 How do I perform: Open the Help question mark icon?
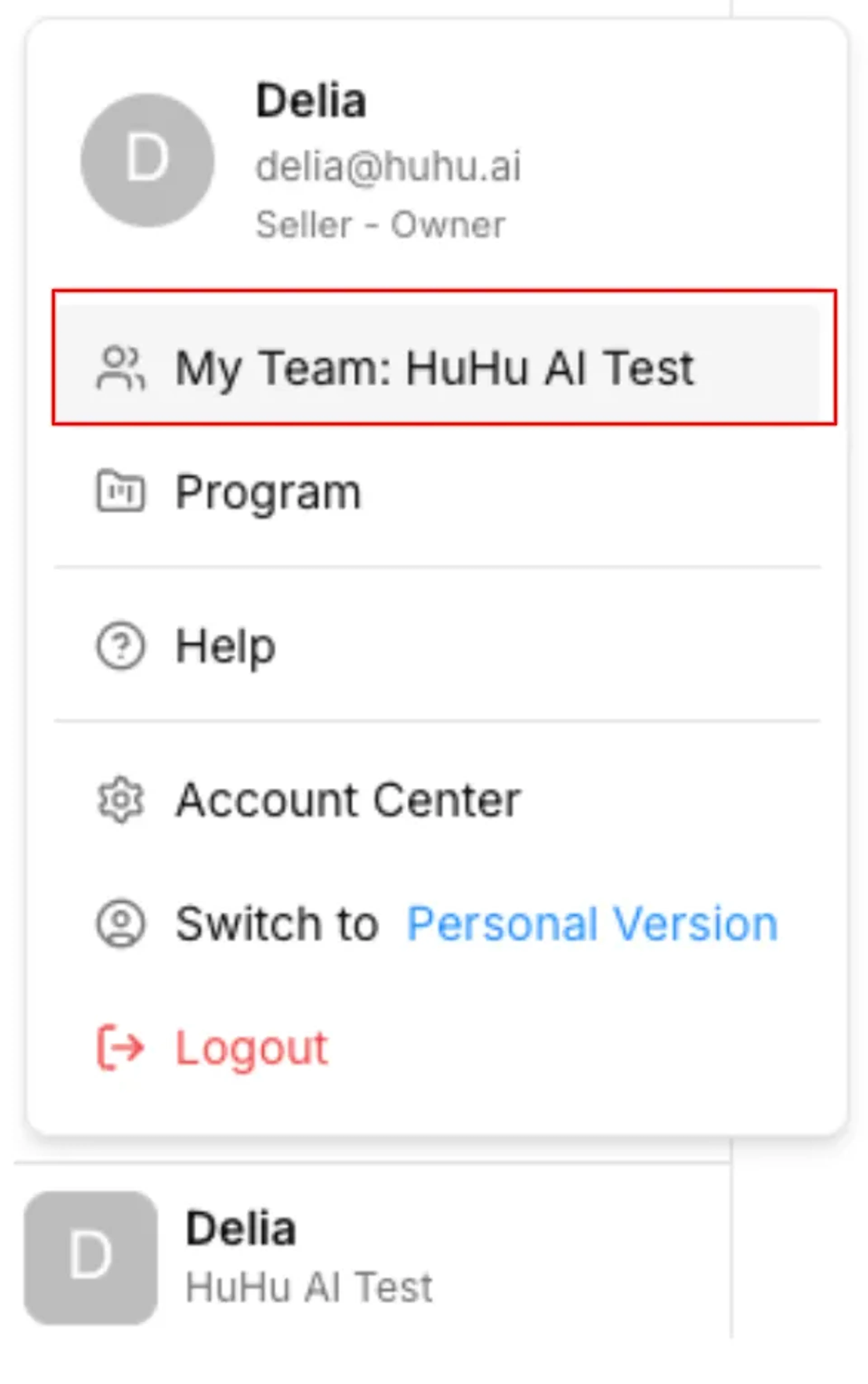(120, 645)
